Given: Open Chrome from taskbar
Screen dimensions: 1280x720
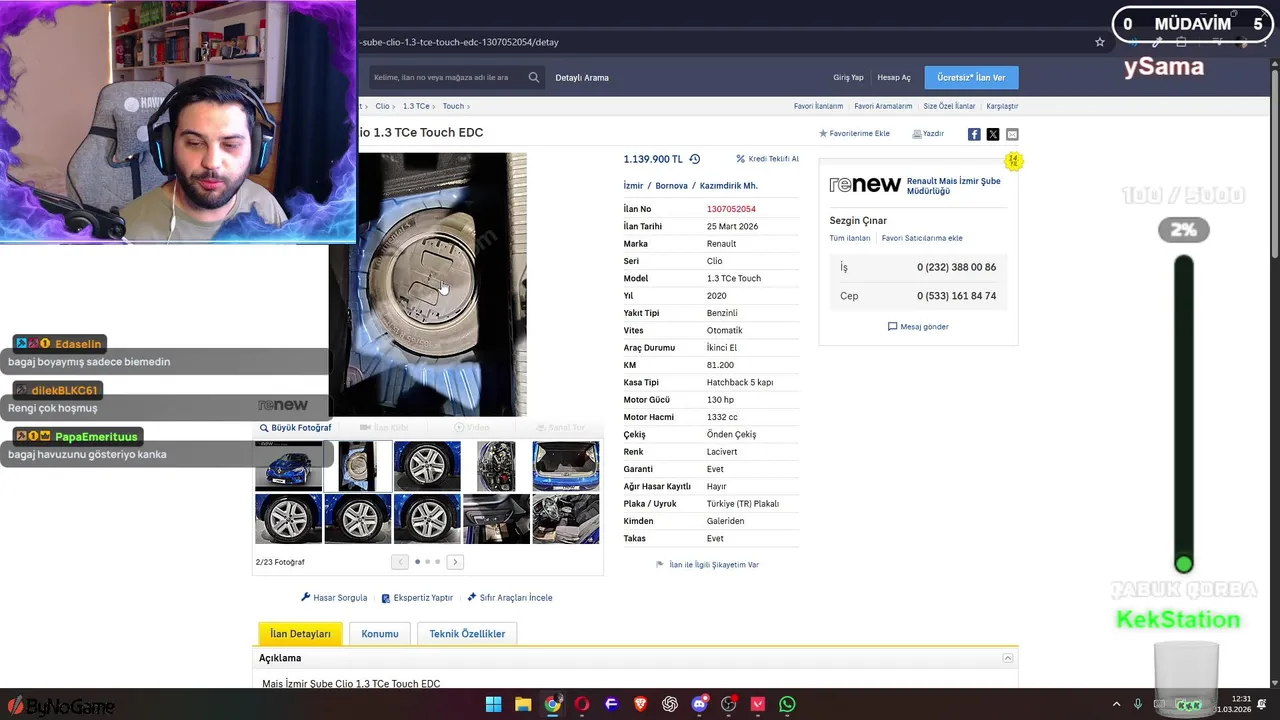Looking at the screenshot, I should pyautogui.click(x=552, y=704).
